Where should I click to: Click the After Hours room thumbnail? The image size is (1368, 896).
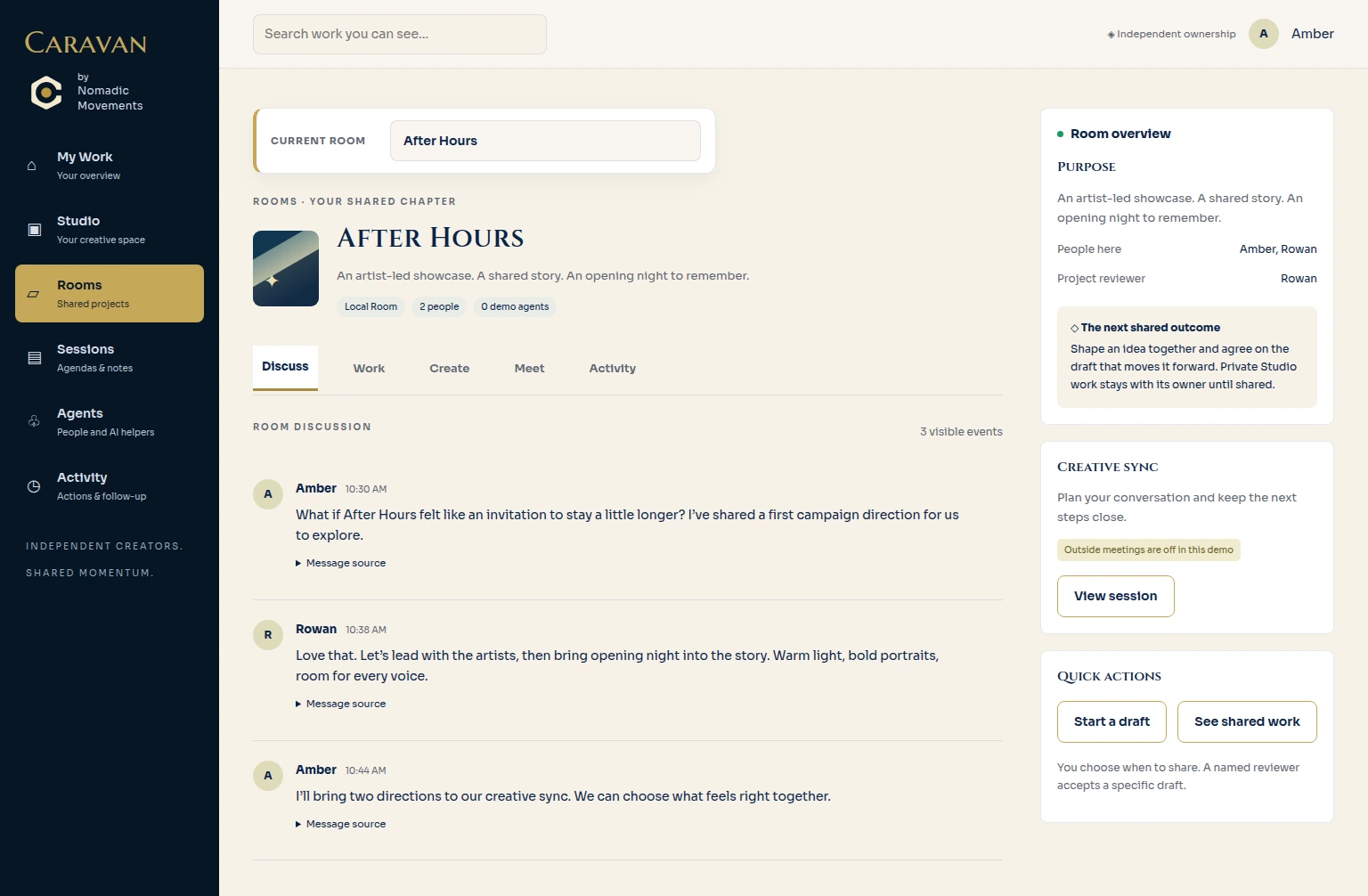coord(286,268)
